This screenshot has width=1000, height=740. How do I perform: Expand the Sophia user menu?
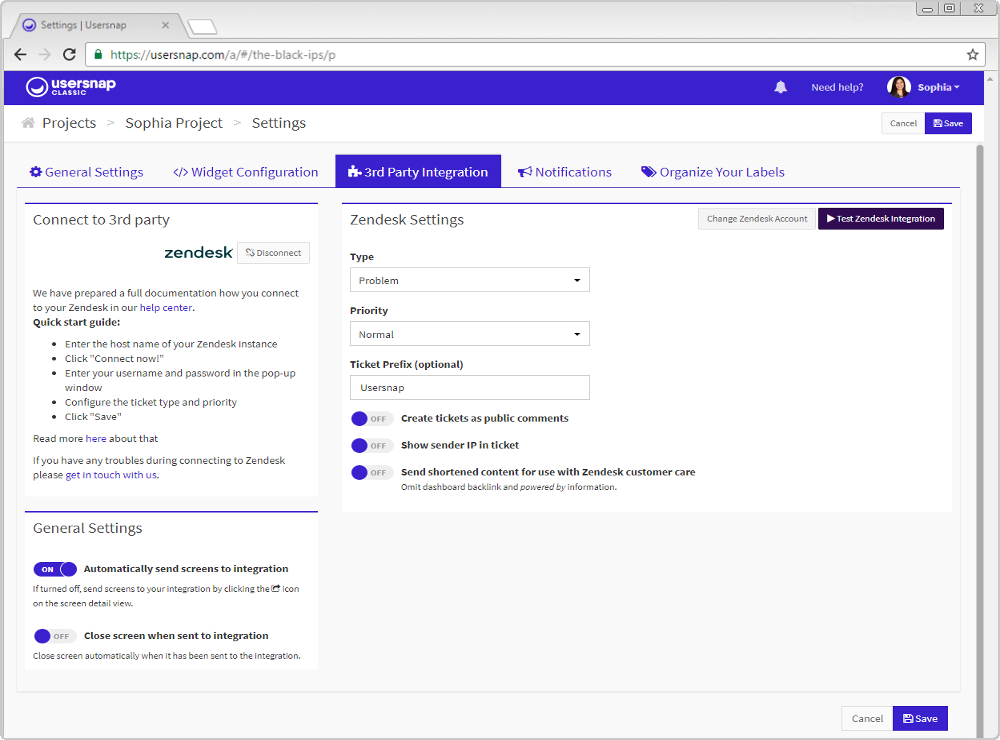pos(938,87)
